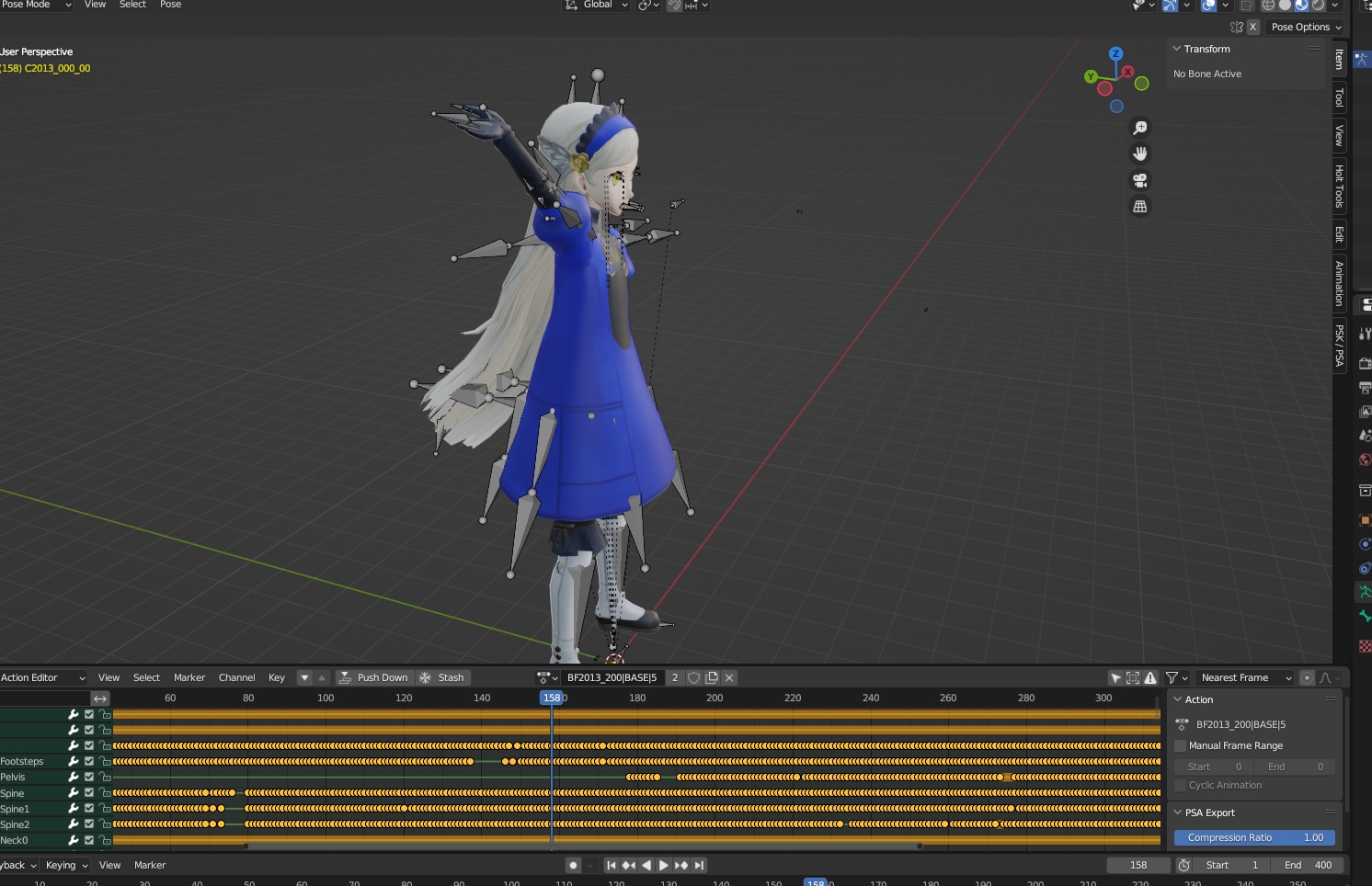Collapse the Action panel
This screenshot has height=886, width=1372.
tap(1178, 699)
